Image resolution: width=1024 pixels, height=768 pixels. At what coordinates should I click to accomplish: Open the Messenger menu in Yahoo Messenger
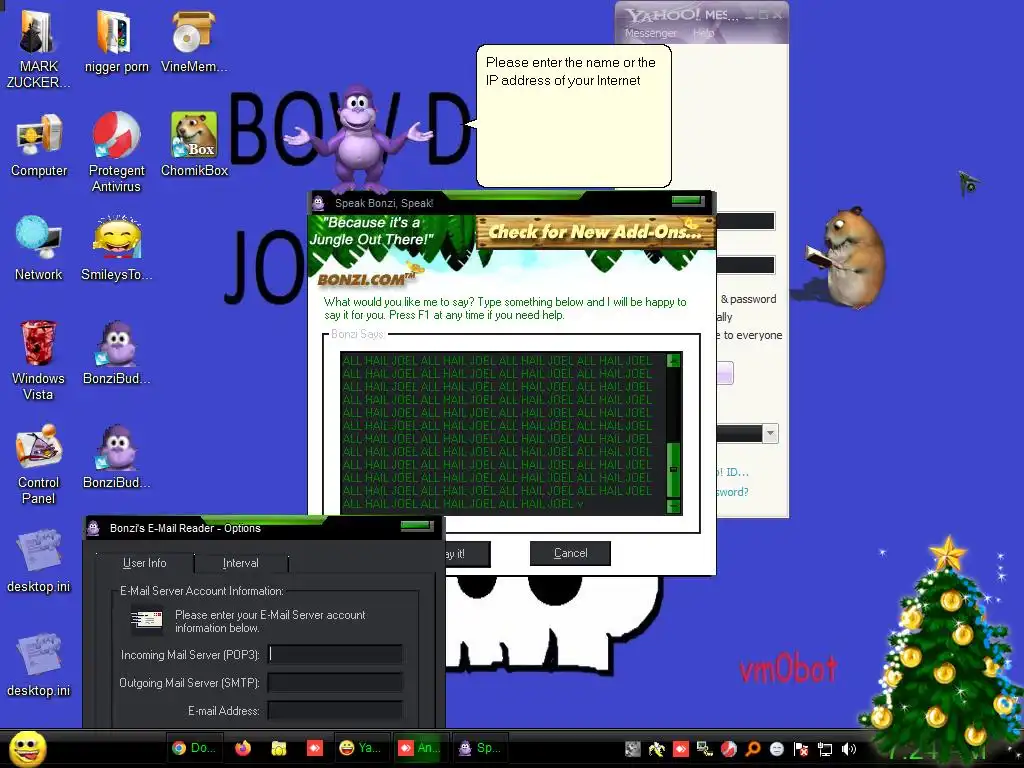[x=650, y=33]
